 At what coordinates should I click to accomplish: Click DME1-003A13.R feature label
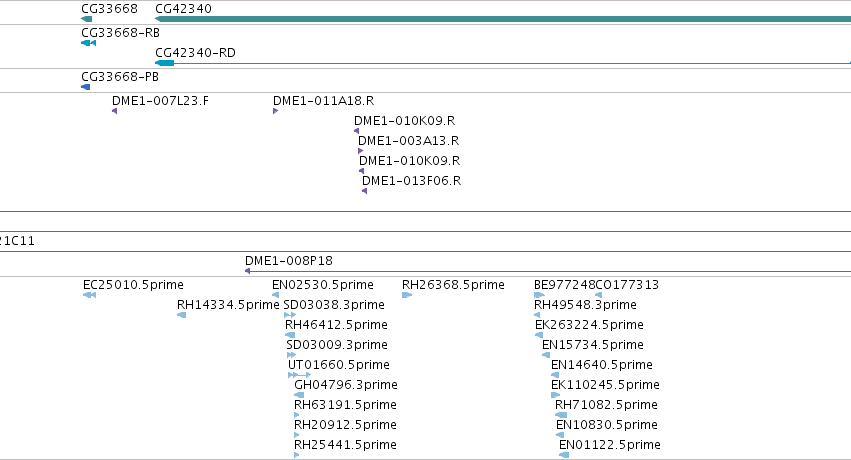tap(409, 141)
